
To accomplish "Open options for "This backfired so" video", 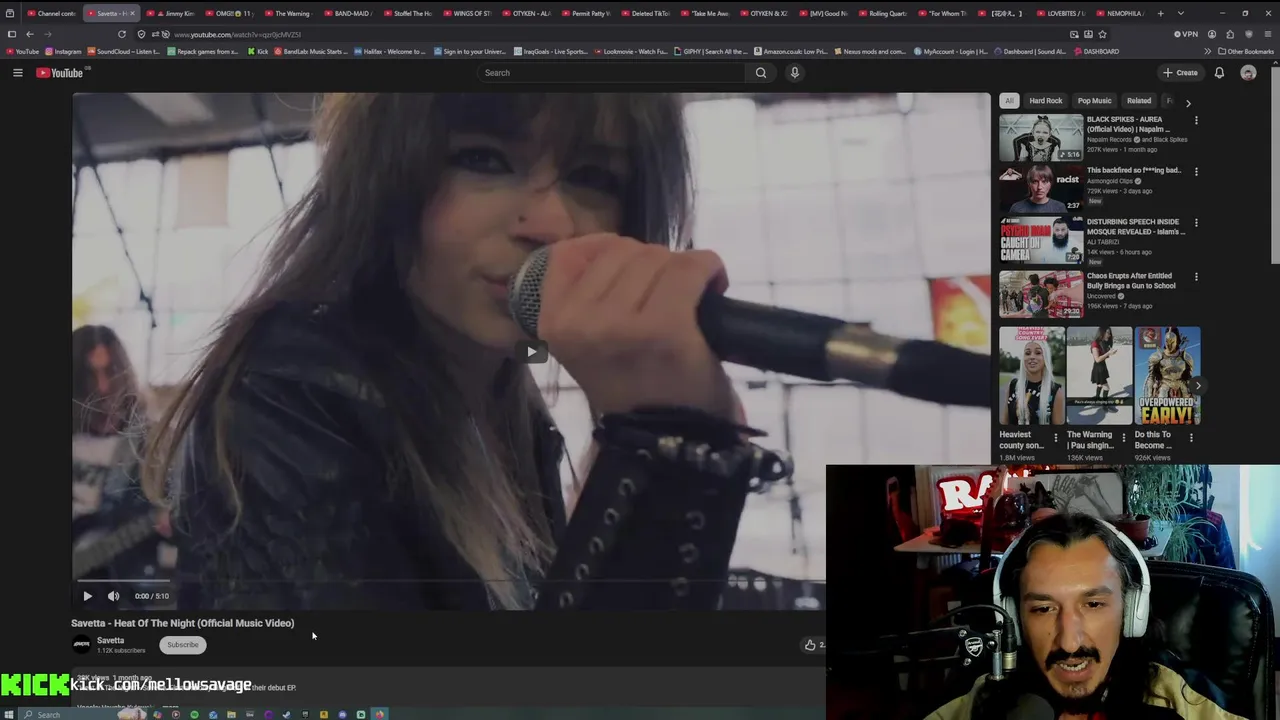I will coord(1196,171).
